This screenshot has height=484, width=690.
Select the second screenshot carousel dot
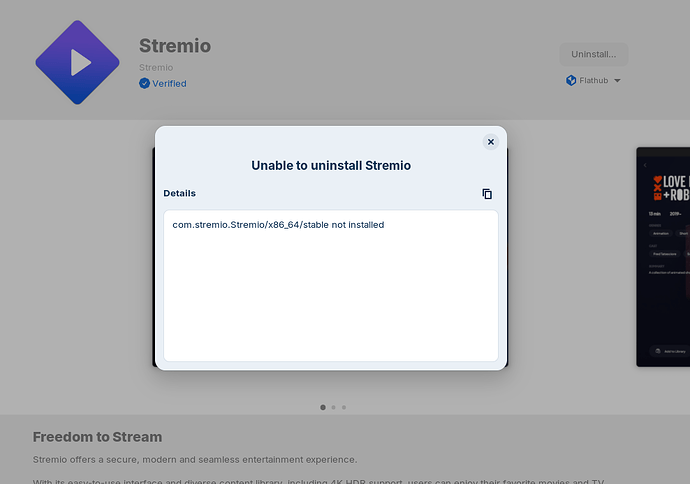[x=334, y=407]
